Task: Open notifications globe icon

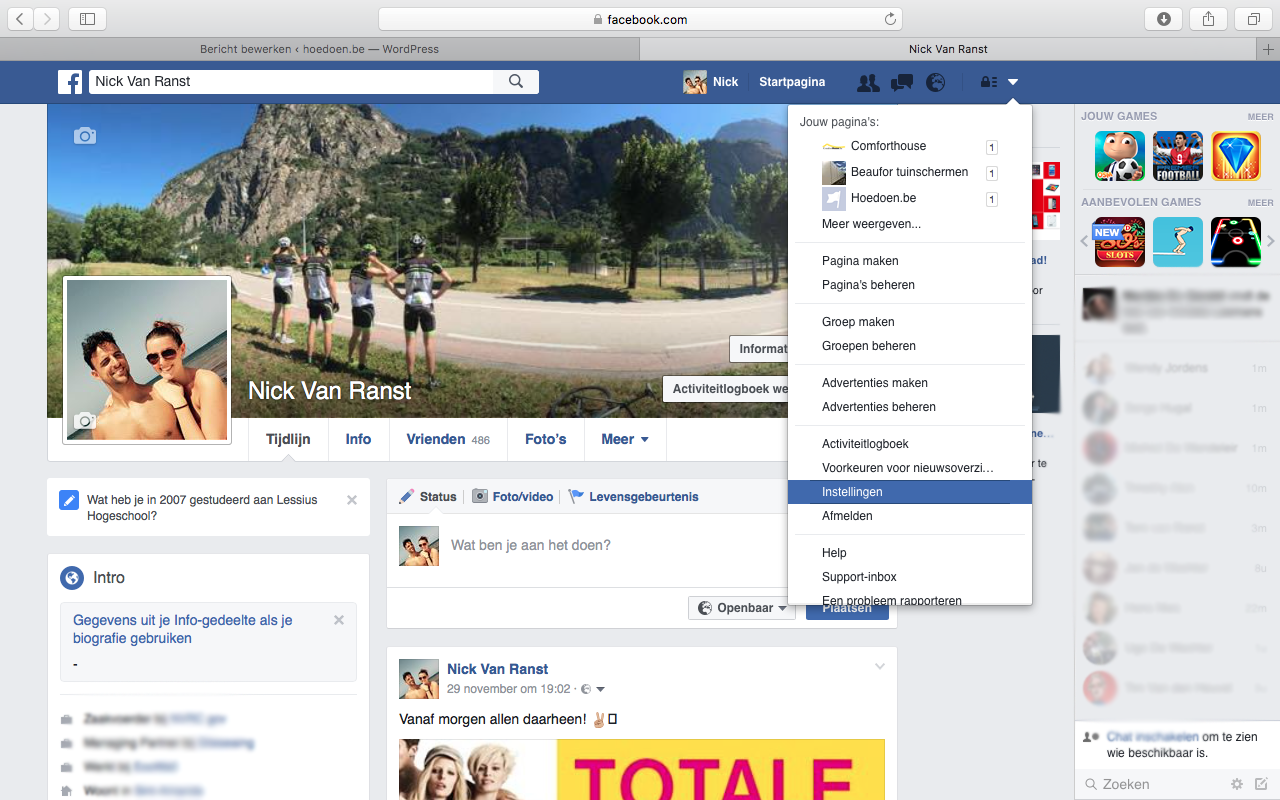Action: pos(935,83)
